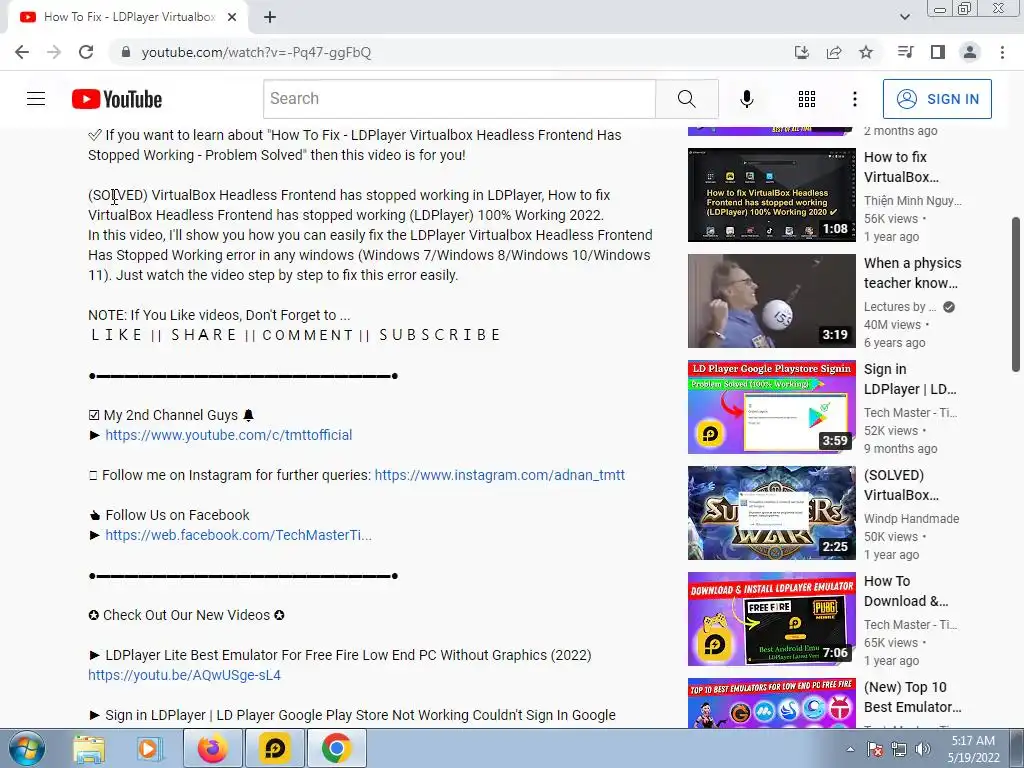Open Windows Explorer from the taskbar

pos(89,748)
